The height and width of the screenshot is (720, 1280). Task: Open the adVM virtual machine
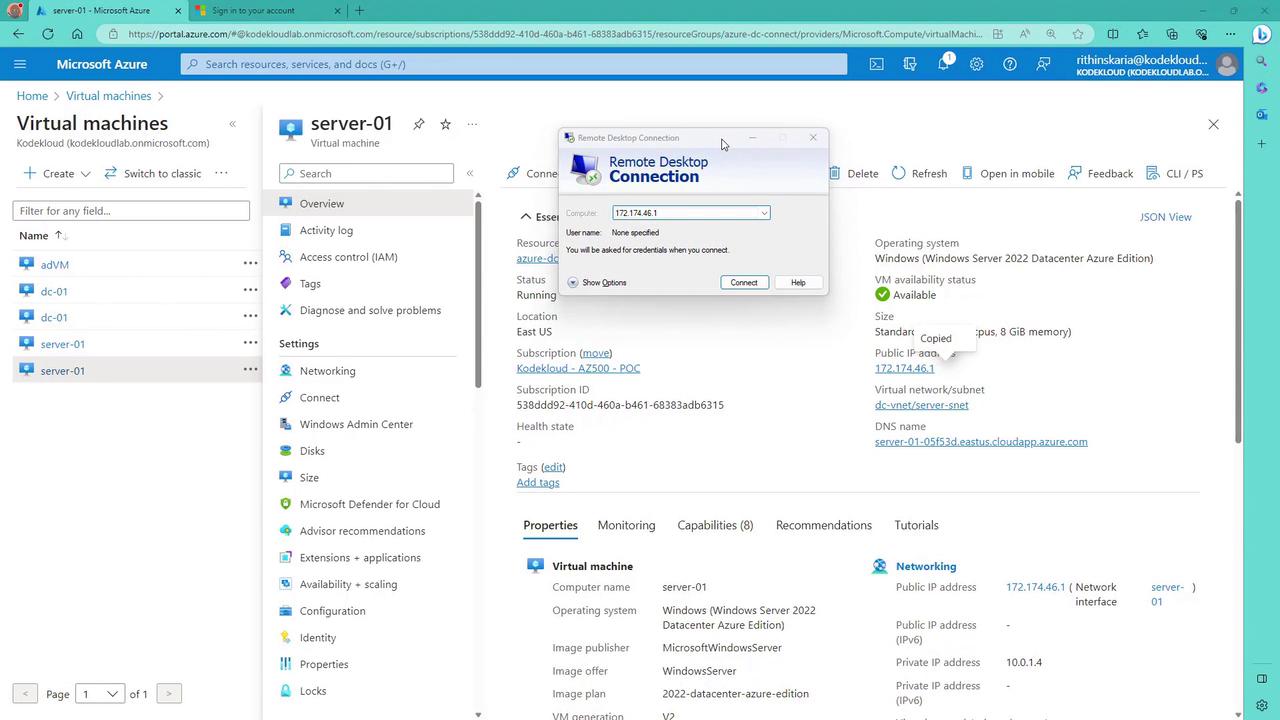[x=55, y=265]
